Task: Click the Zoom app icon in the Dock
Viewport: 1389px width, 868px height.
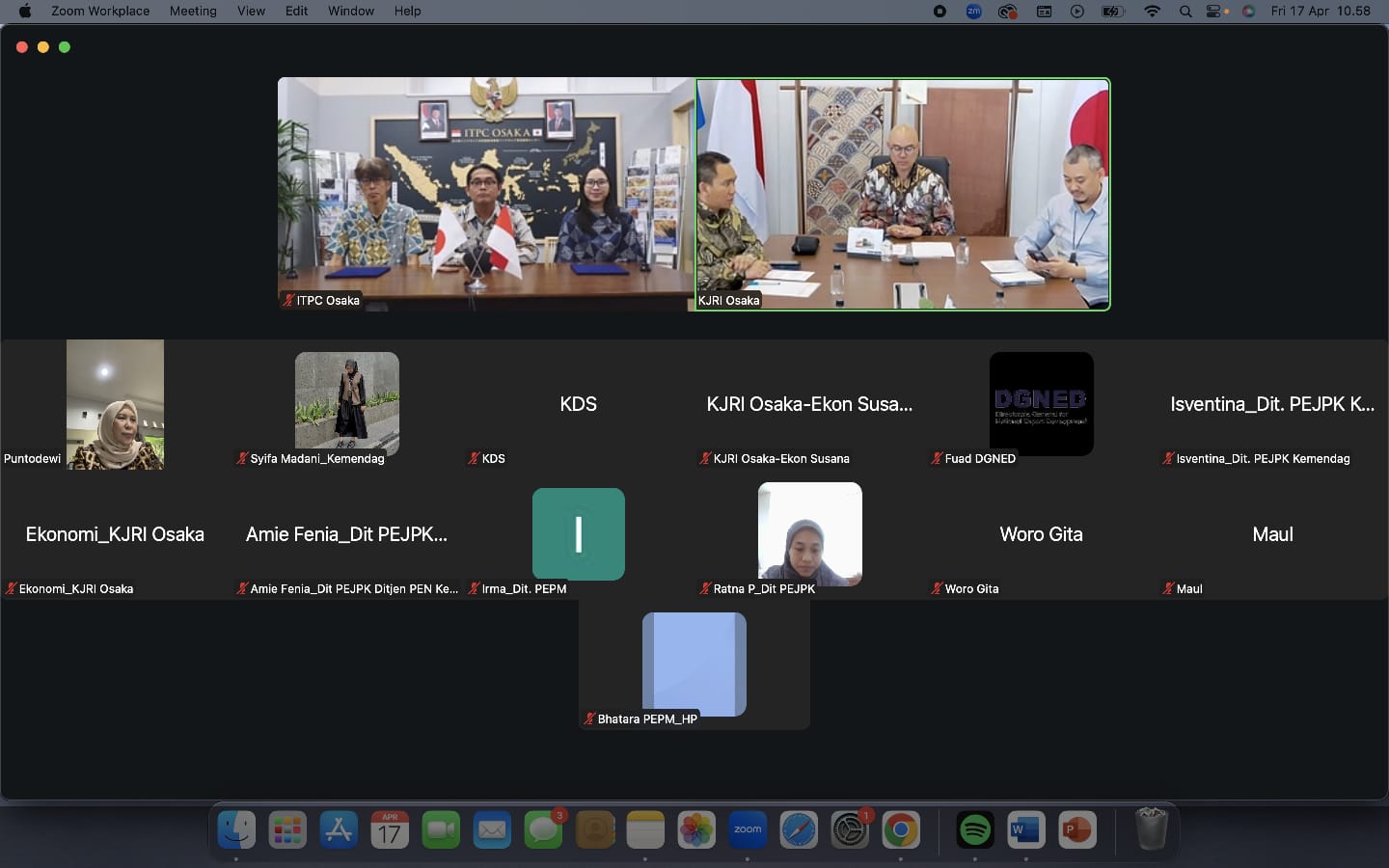Action: [x=748, y=829]
